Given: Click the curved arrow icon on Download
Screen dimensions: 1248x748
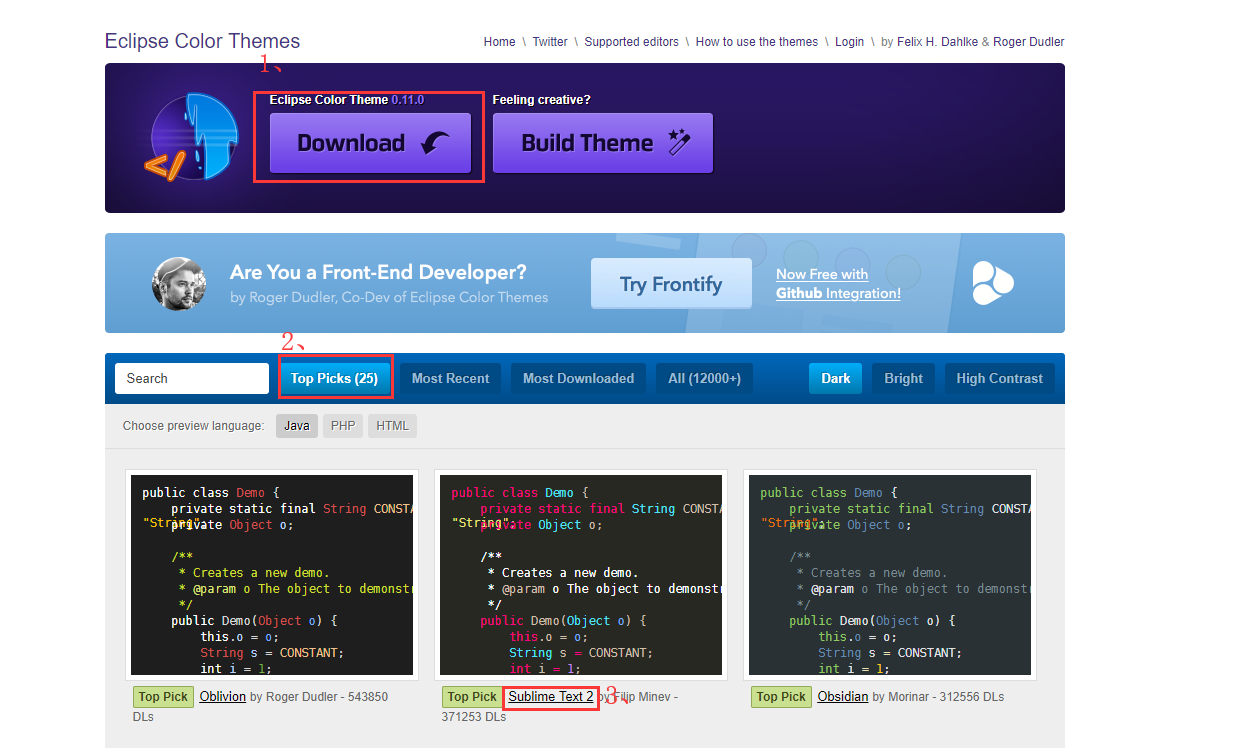Looking at the screenshot, I should pos(435,144).
